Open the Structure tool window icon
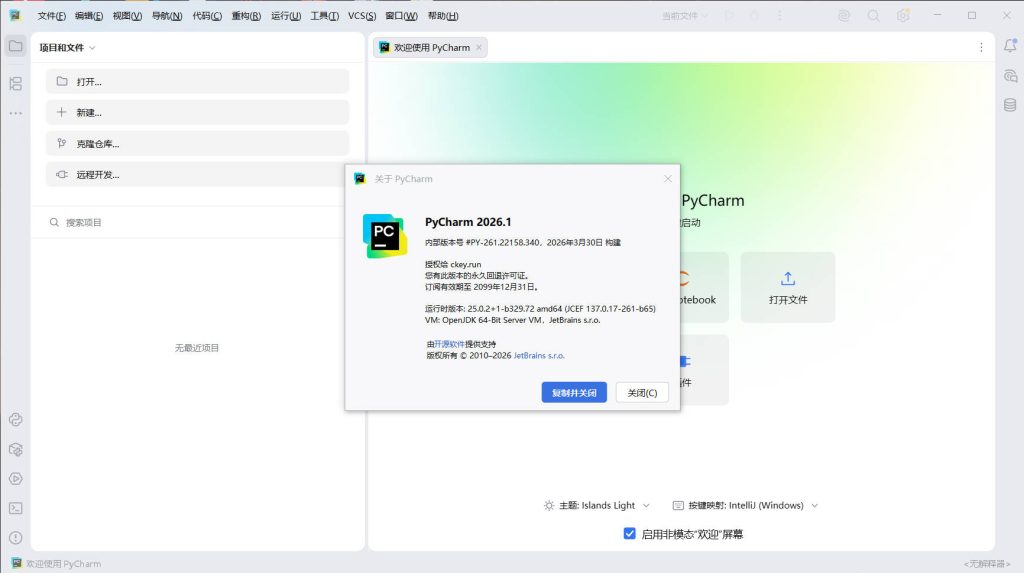This screenshot has width=1024, height=573. pyautogui.click(x=16, y=84)
